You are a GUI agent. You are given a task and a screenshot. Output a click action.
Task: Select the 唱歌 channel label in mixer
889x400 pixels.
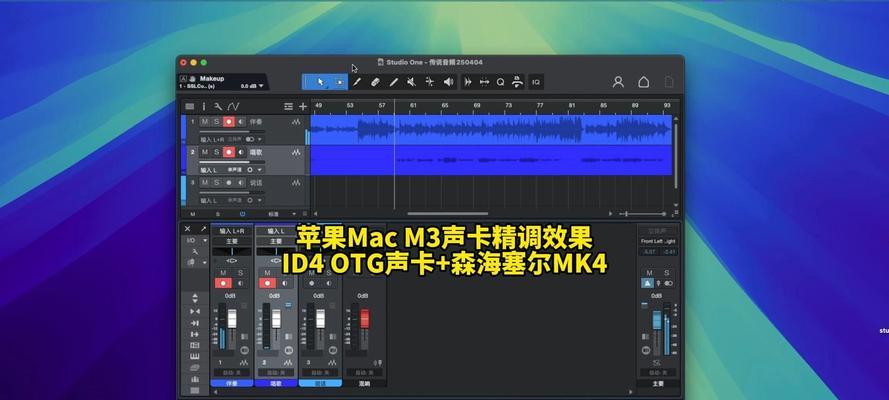[x=276, y=384]
